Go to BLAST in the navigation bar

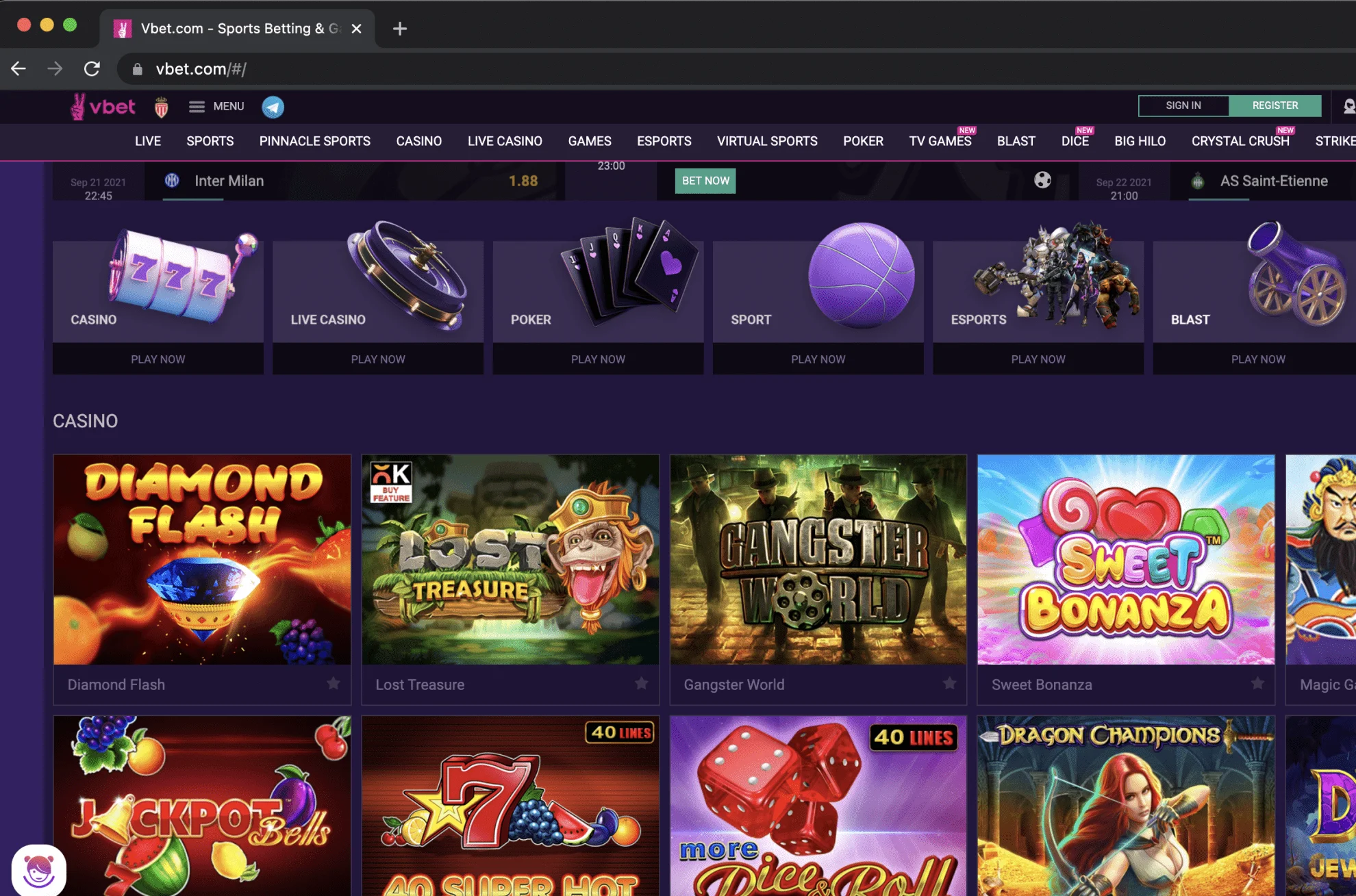pyautogui.click(x=1016, y=141)
